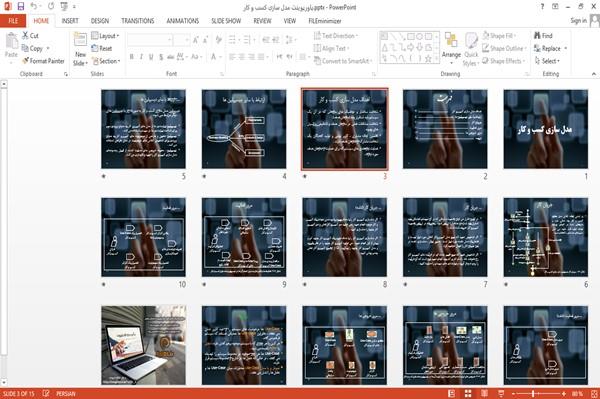
Task: Open the FILEminimizer tab
Action: [325, 21]
